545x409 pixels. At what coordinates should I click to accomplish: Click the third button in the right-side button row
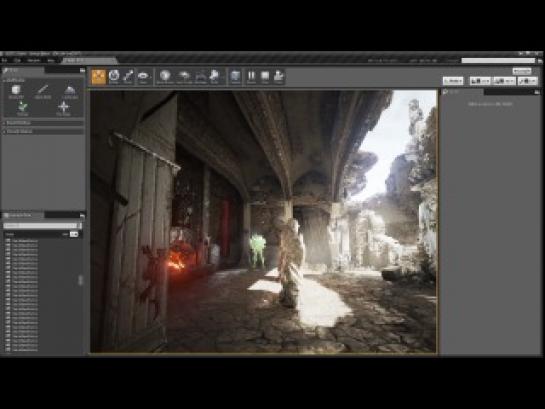pyautogui.click(x=504, y=81)
